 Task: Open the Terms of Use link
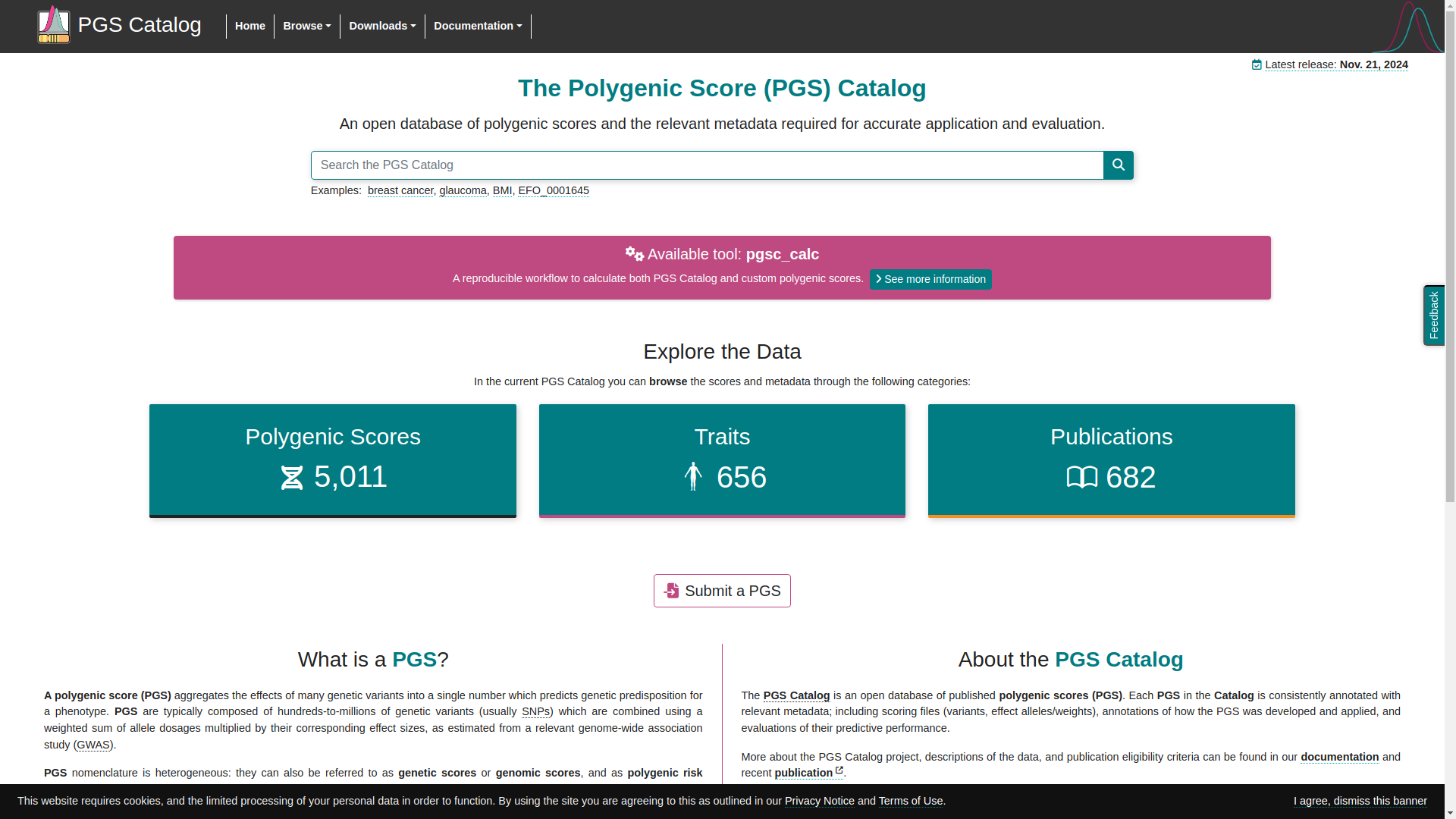pyautogui.click(x=911, y=802)
